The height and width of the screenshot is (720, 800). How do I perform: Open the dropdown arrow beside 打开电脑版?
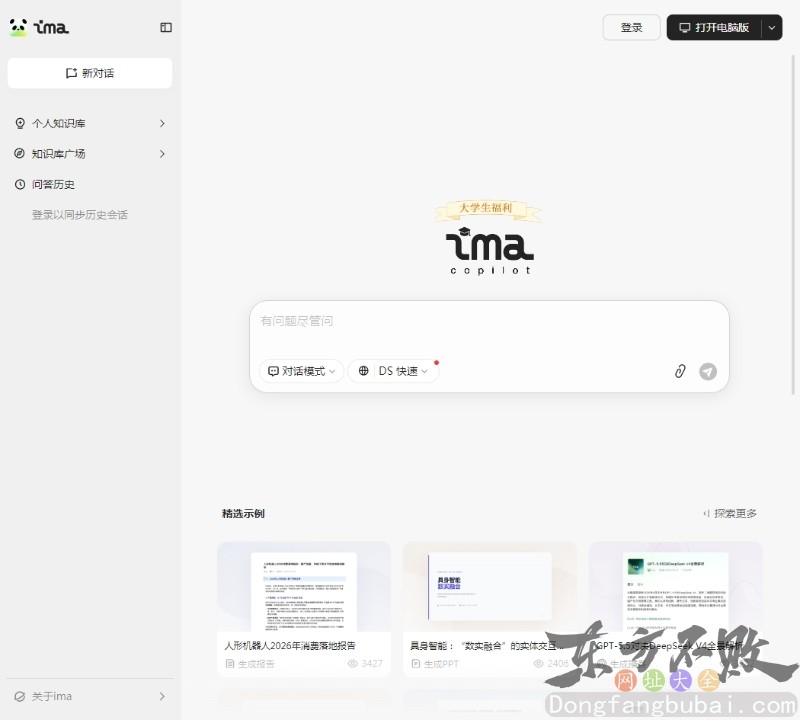(772, 28)
